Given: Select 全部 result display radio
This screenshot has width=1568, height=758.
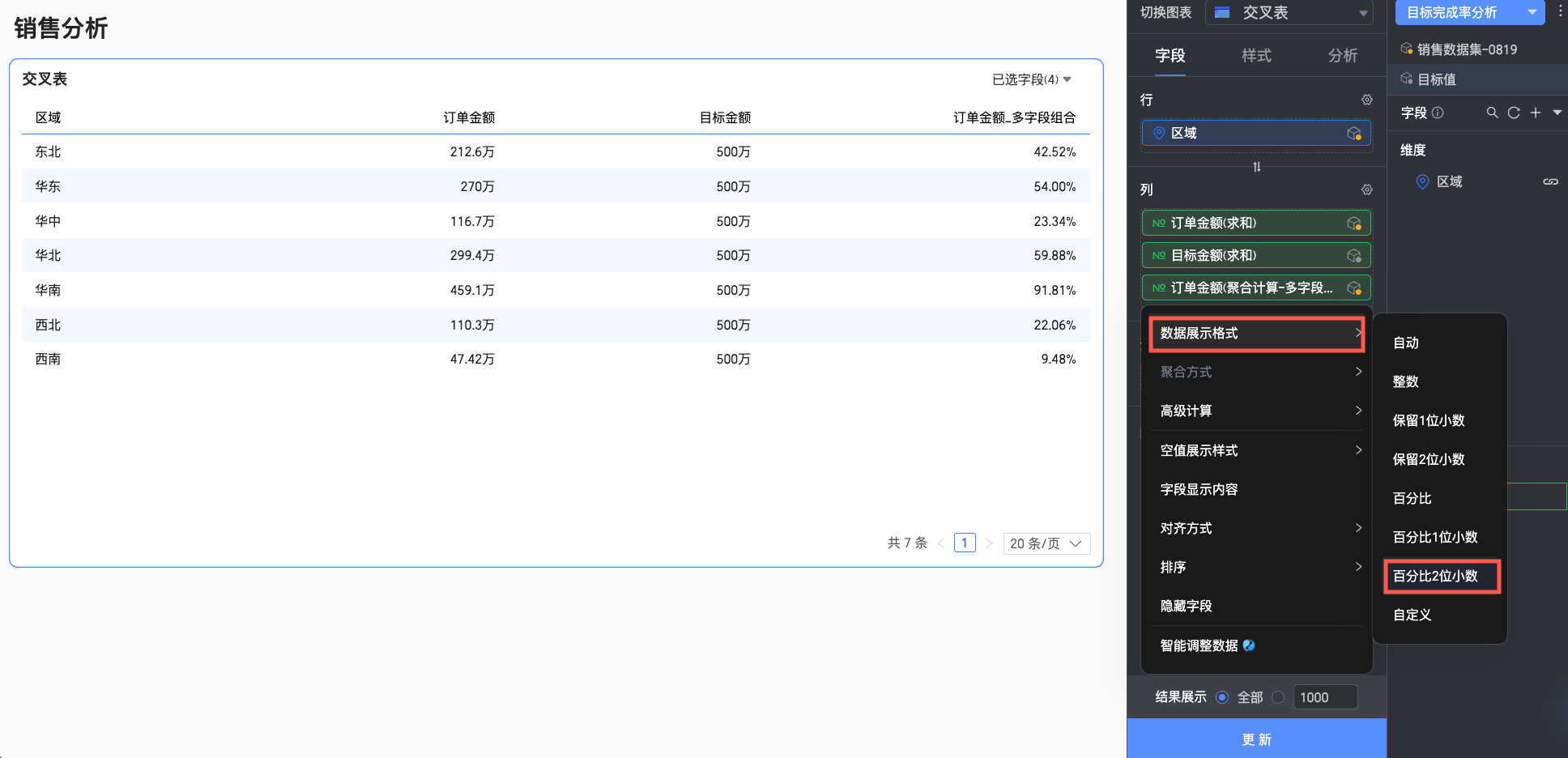Looking at the screenshot, I should point(1222,697).
